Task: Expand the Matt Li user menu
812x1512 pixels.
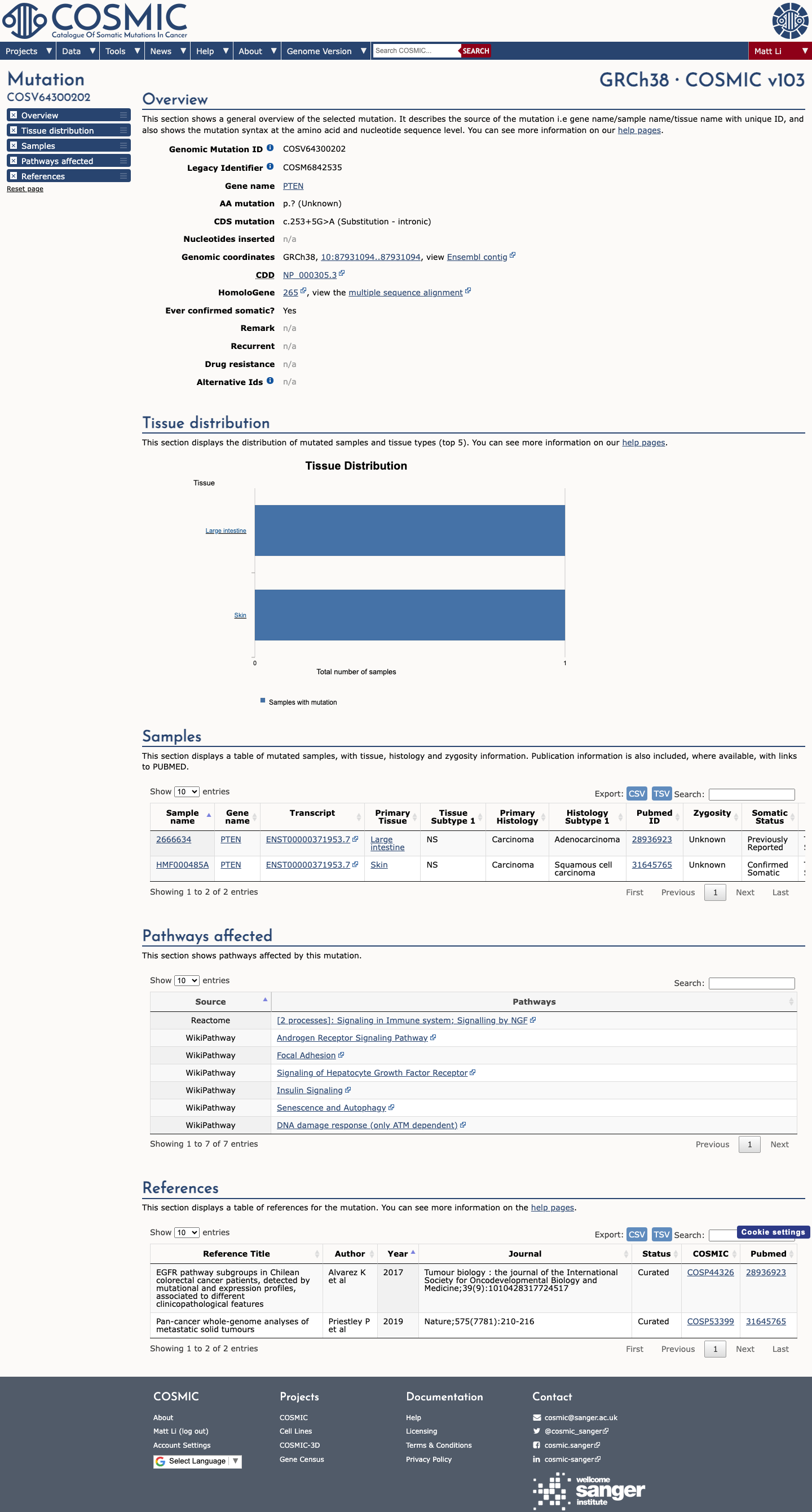Action: pyautogui.click(x=780, y=51)
